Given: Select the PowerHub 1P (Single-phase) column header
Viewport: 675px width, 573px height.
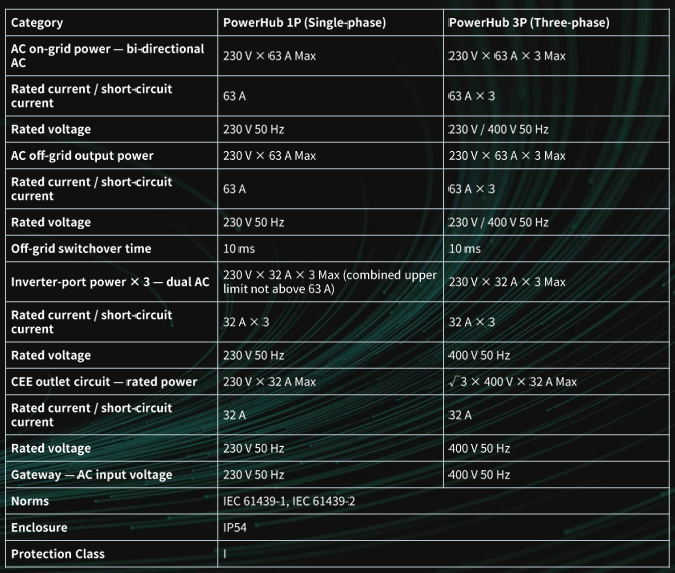Looking at the screenshot, I should (330, 22).
